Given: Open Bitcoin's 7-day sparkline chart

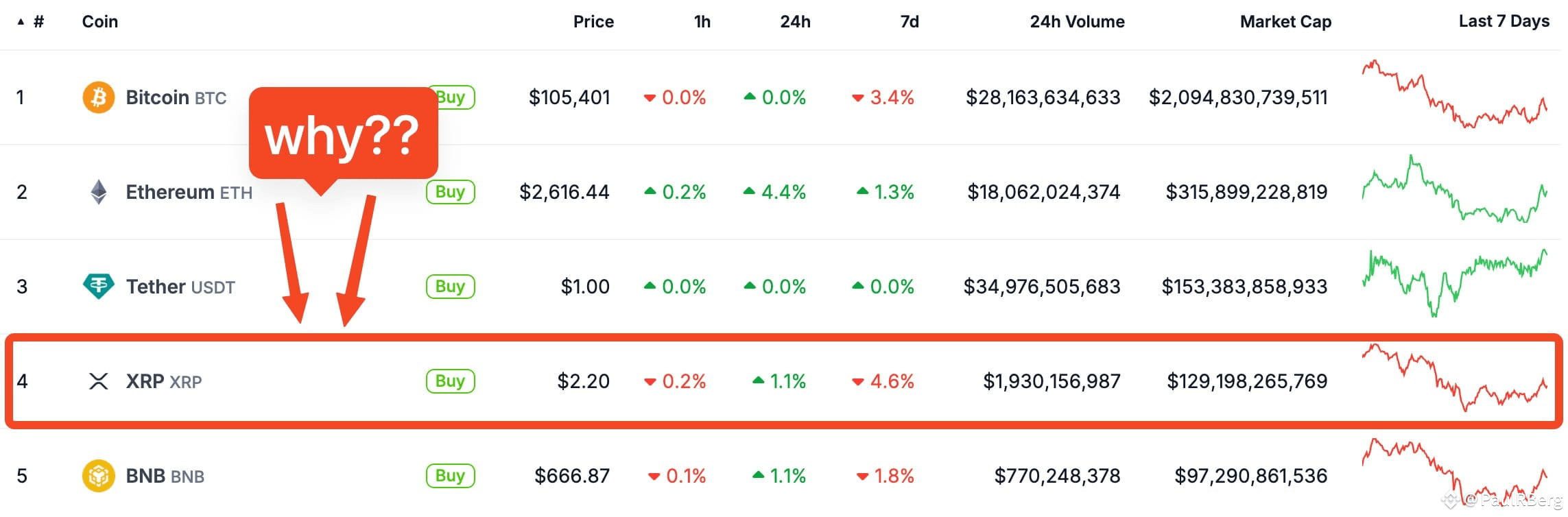Looking at the screenshot, I should tap(1454, 95).
